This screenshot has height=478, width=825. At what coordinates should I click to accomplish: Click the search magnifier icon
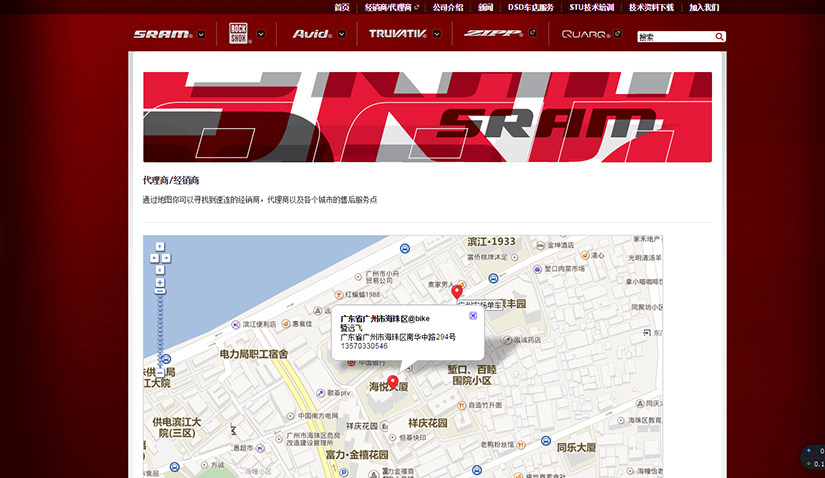coord(719,37)
